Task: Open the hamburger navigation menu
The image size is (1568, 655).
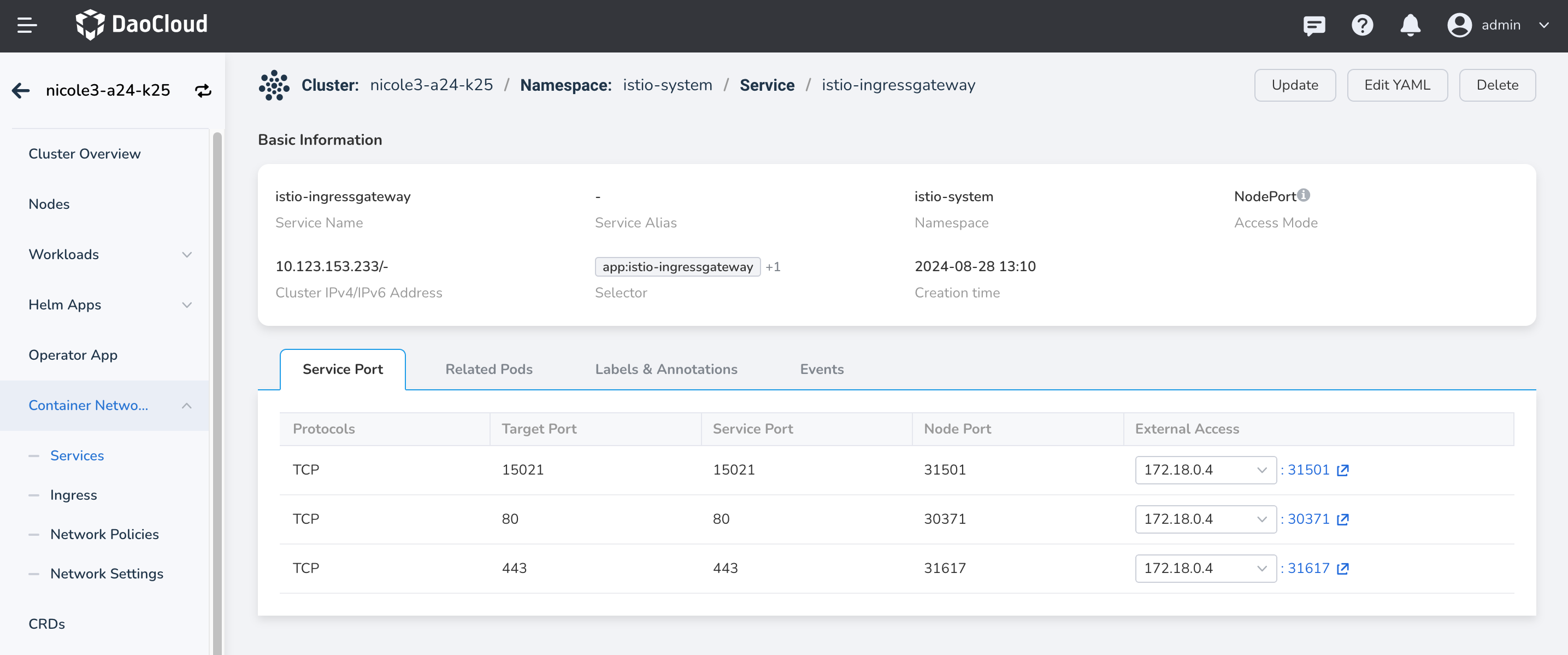Action: pos(27,25)
